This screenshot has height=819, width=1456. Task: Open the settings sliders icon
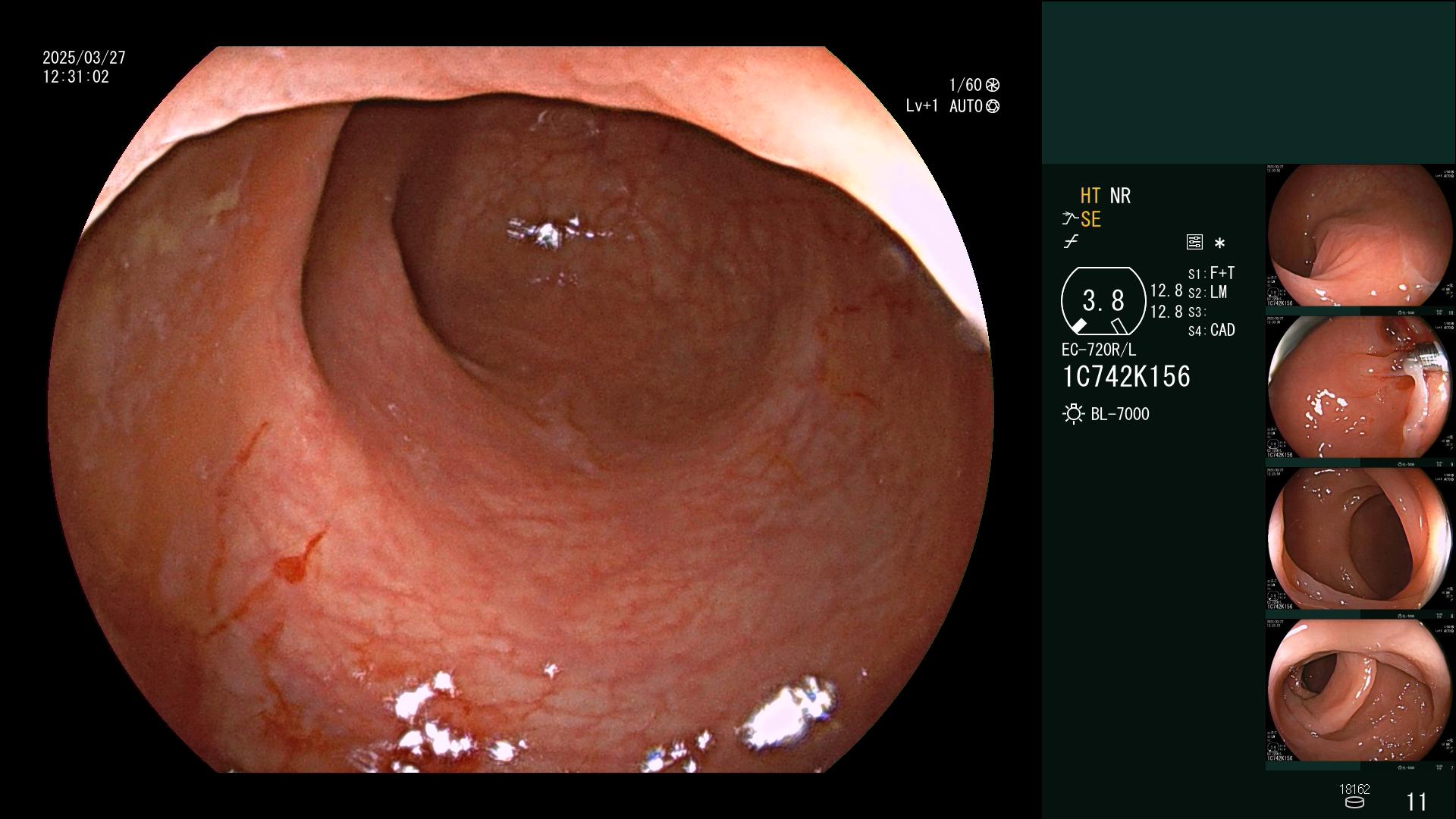pos(1194,243)
